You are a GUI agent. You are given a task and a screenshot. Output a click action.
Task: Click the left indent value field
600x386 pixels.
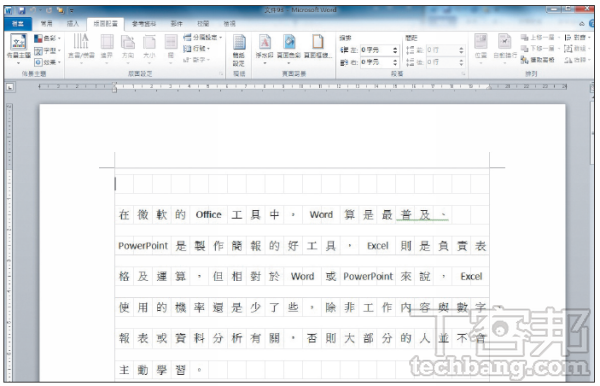coord(376,50)
